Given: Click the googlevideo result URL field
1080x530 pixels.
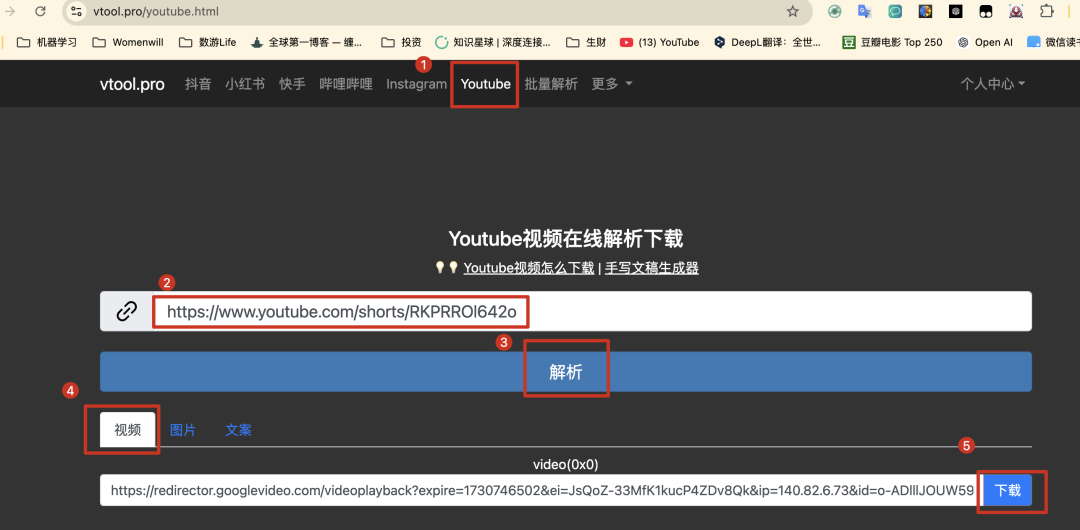Looking at the screenshot, I should [542, 490].
